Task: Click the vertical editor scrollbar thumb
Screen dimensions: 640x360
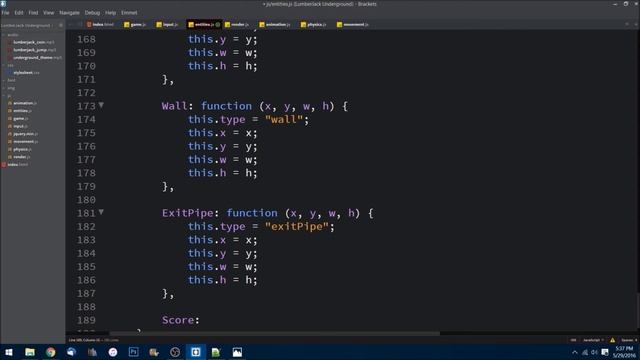Action: coord(638,312)
